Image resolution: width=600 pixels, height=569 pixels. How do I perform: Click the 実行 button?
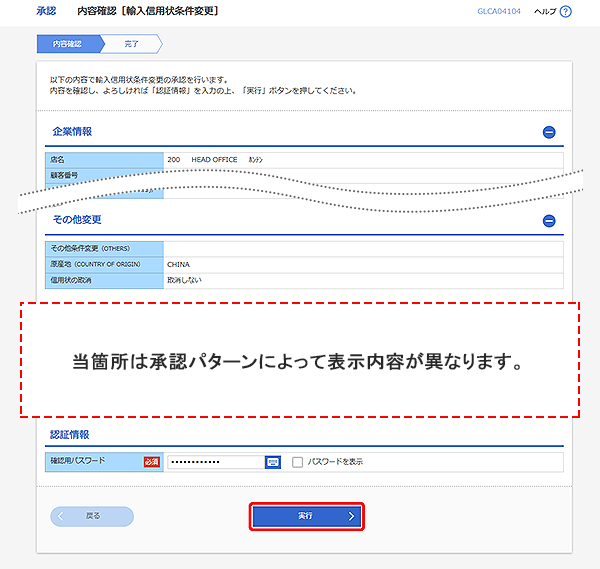tap(307, 516)
